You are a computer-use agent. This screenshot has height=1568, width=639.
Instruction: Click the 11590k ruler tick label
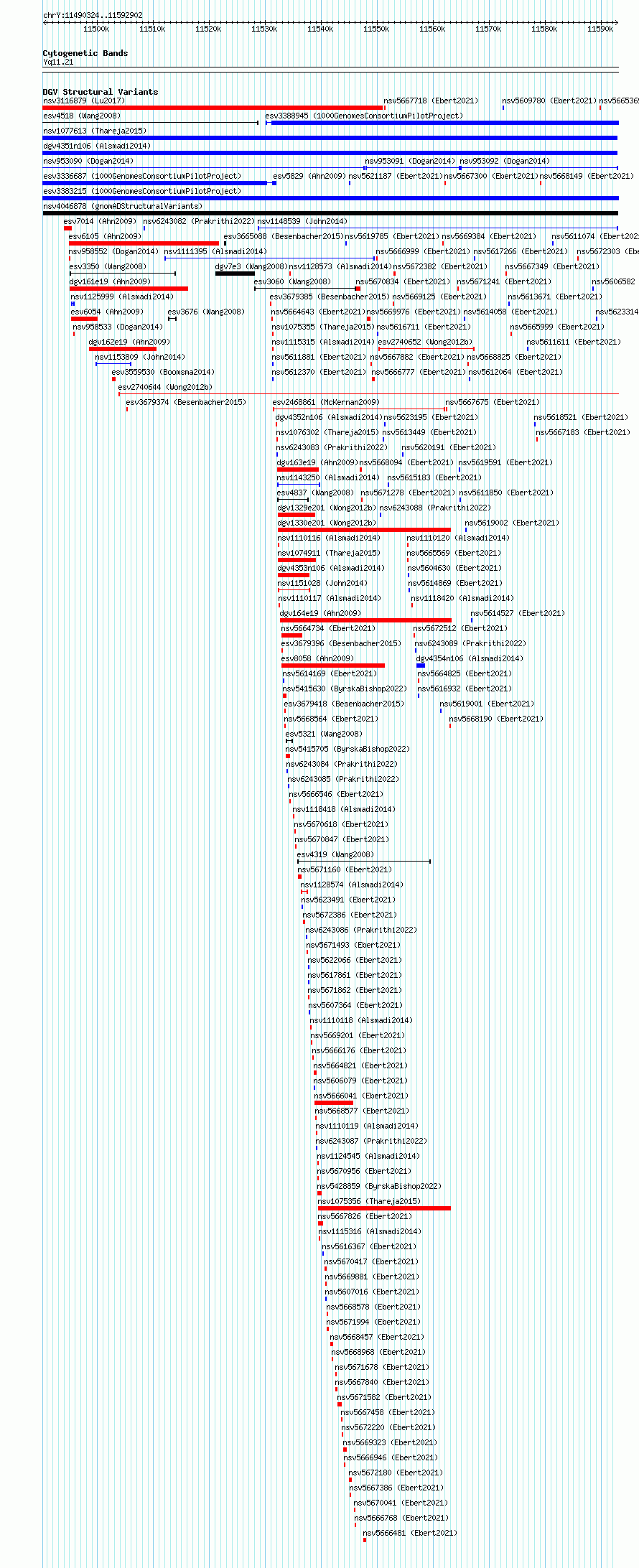coord(600,29)
